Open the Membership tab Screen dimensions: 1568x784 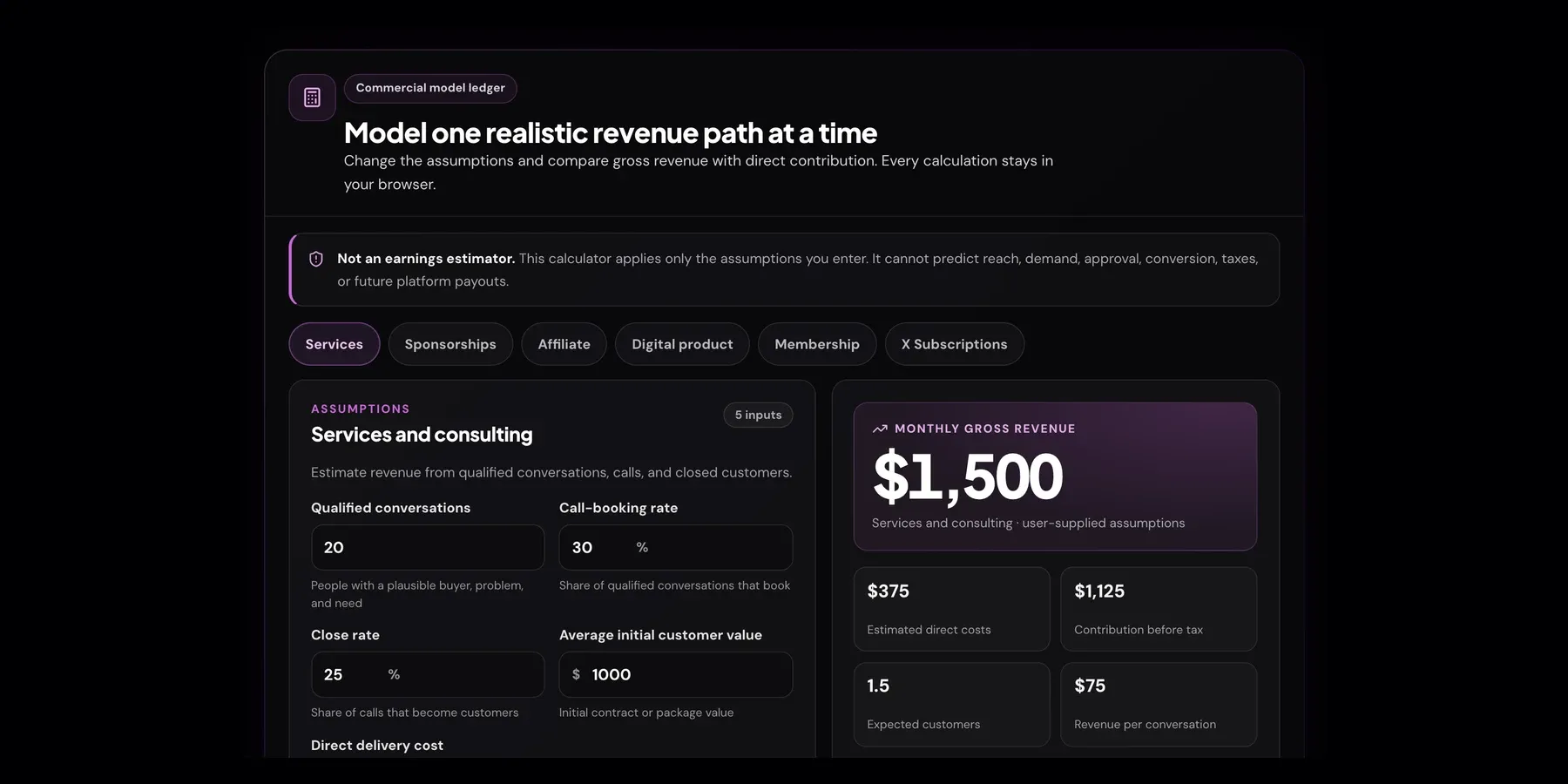tap(817, 344)
